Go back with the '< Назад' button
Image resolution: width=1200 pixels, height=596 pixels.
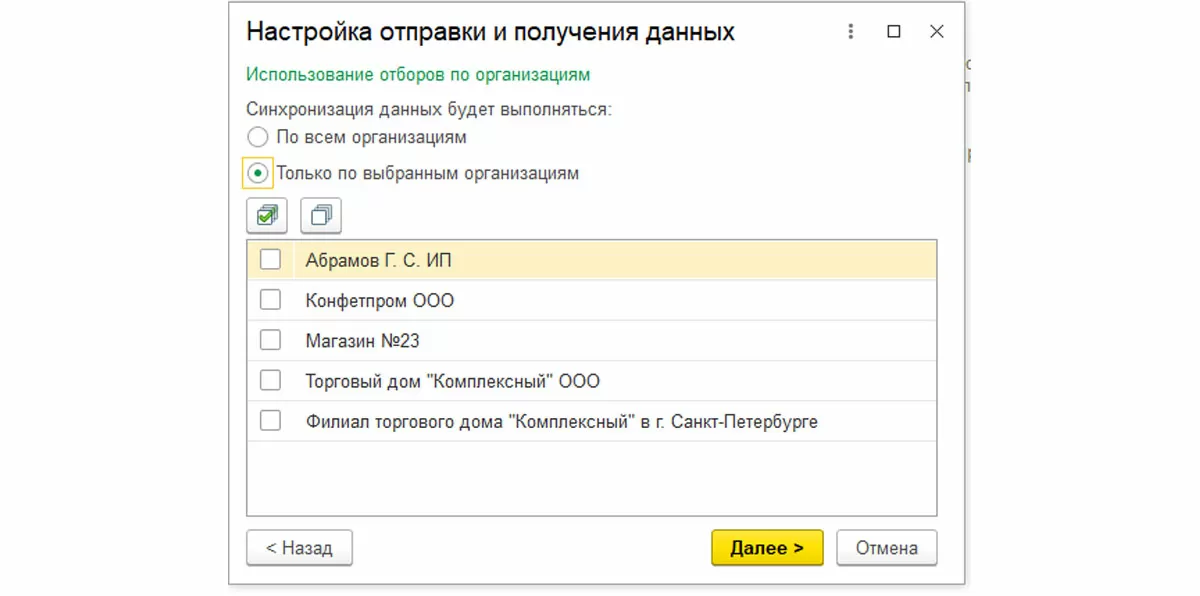299,548
